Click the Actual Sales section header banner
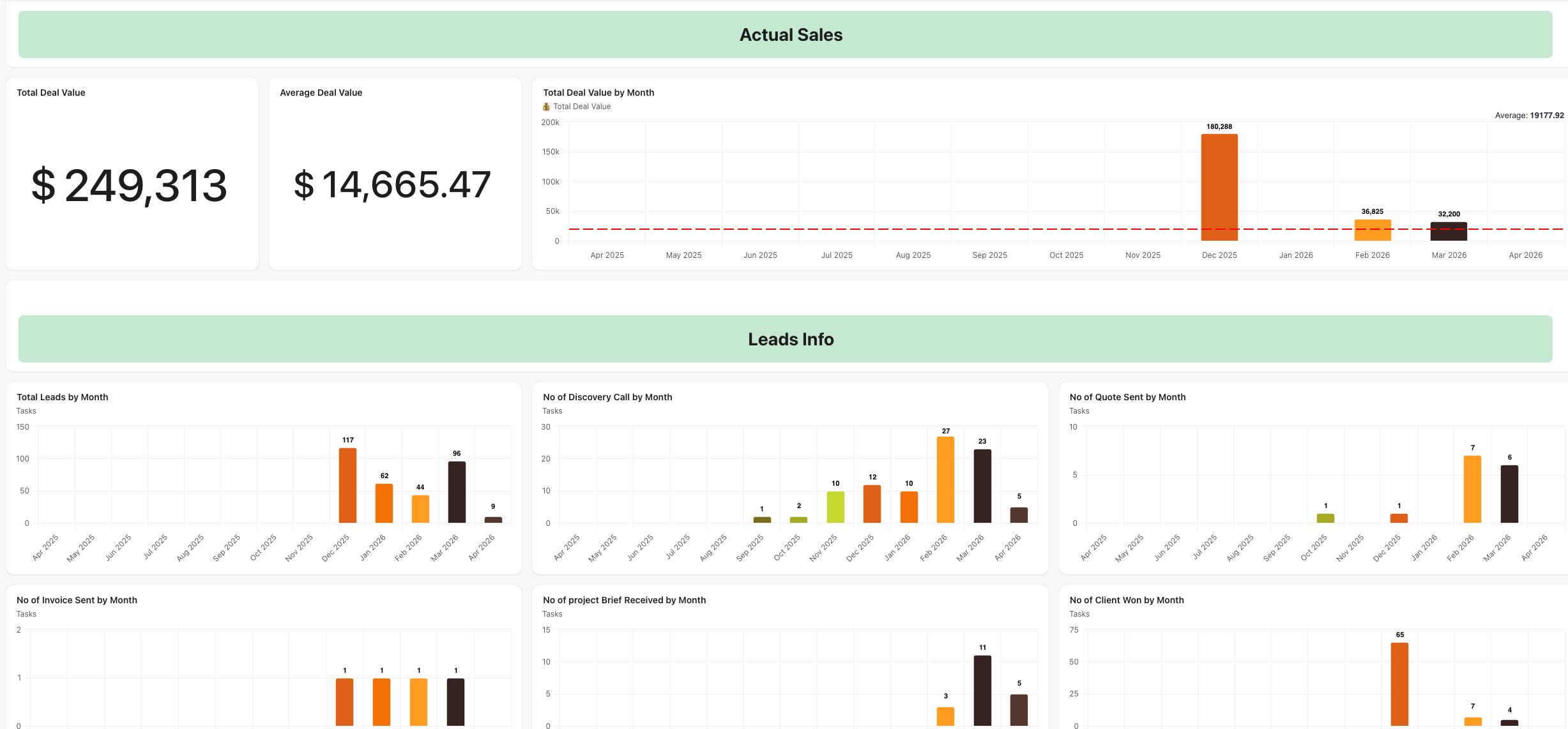 coord(791,34)
